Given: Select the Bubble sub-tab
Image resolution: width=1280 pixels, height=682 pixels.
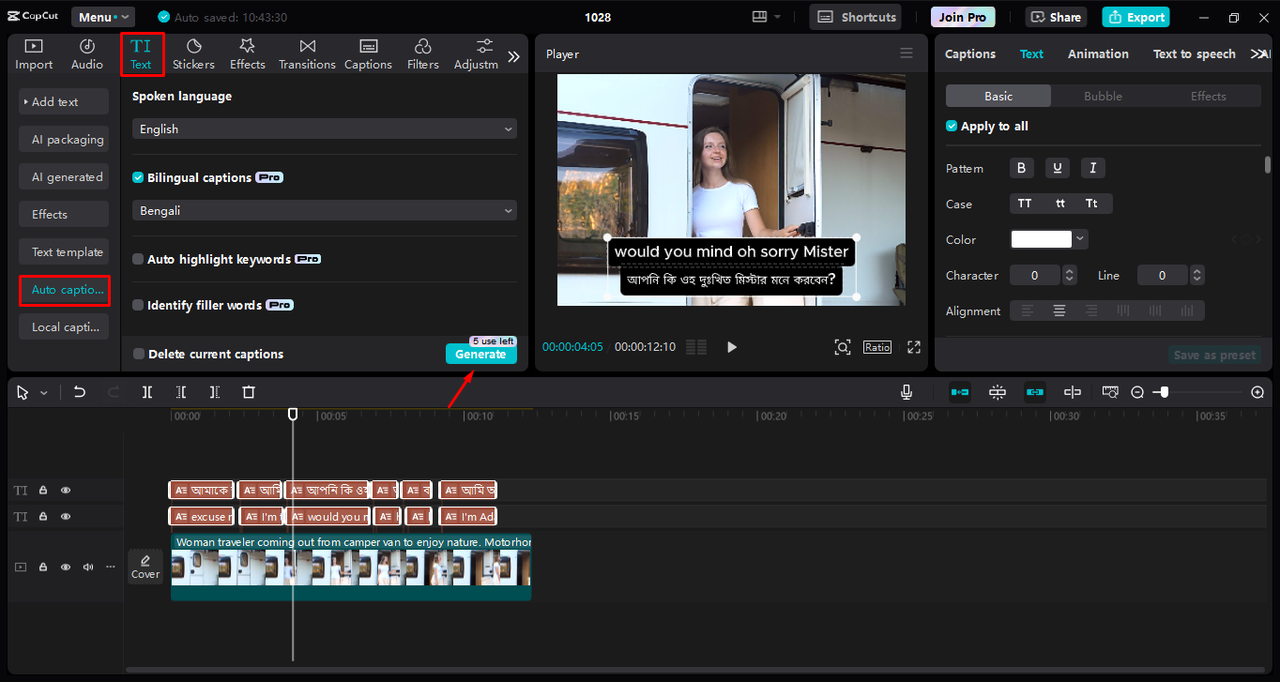Looking at the screenshot, I should (1103, 96).
